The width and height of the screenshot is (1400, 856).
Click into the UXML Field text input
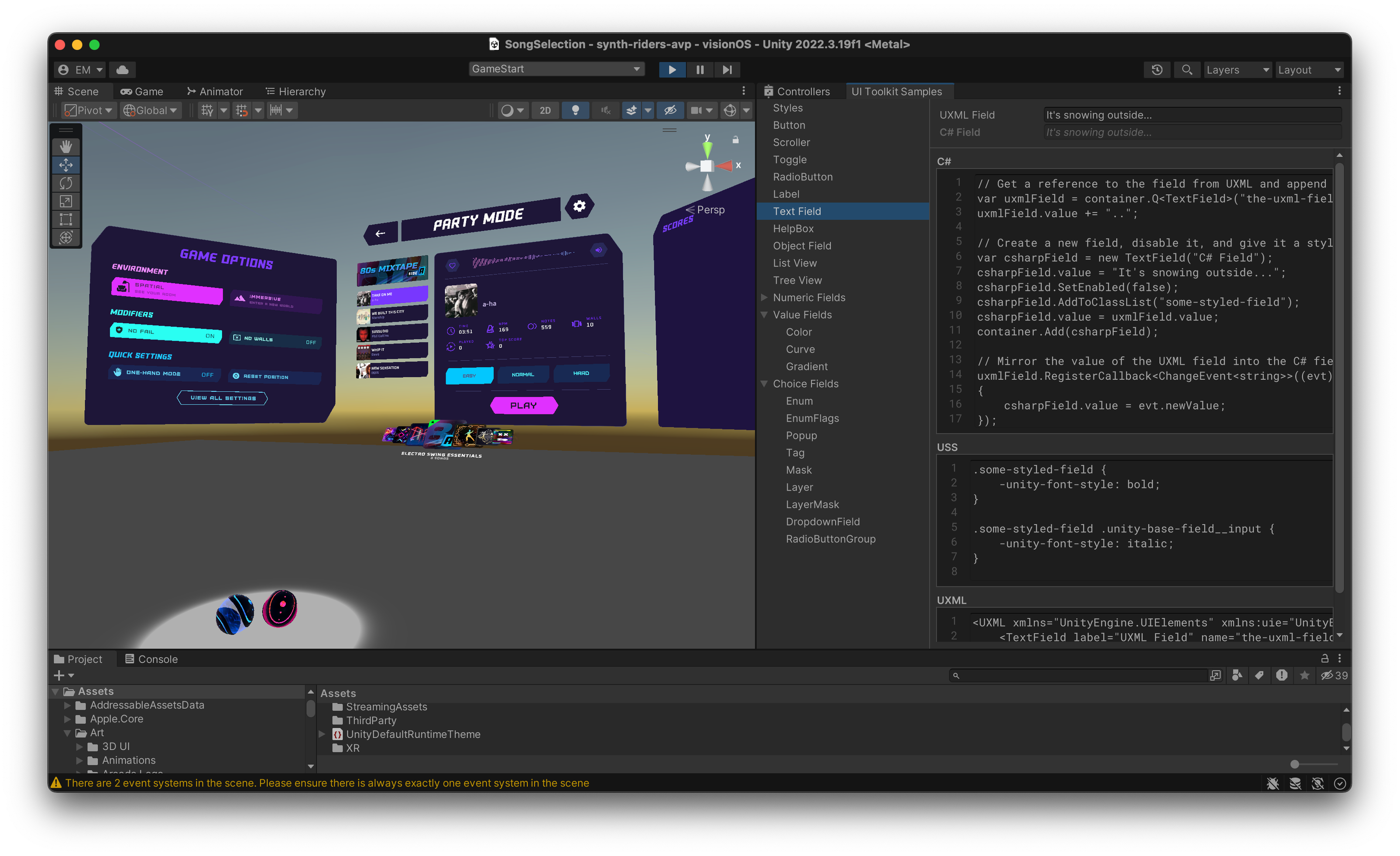click(1193, 115)
